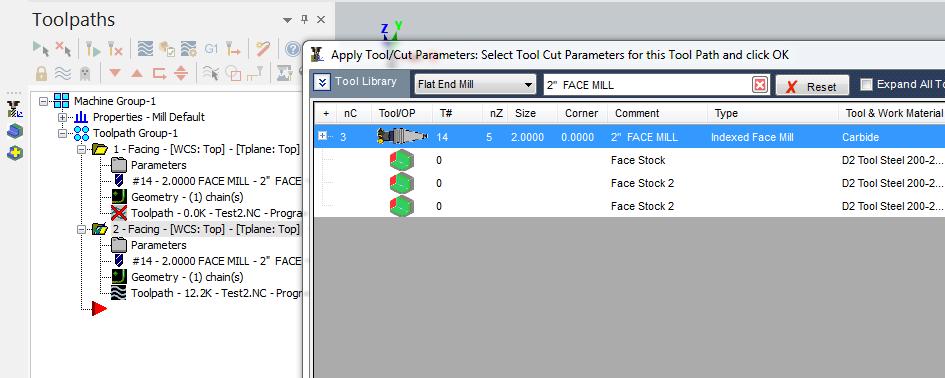Select the Face Stock operation row
945x378 pixels.
pyautogui.click(x=629, y=160)
